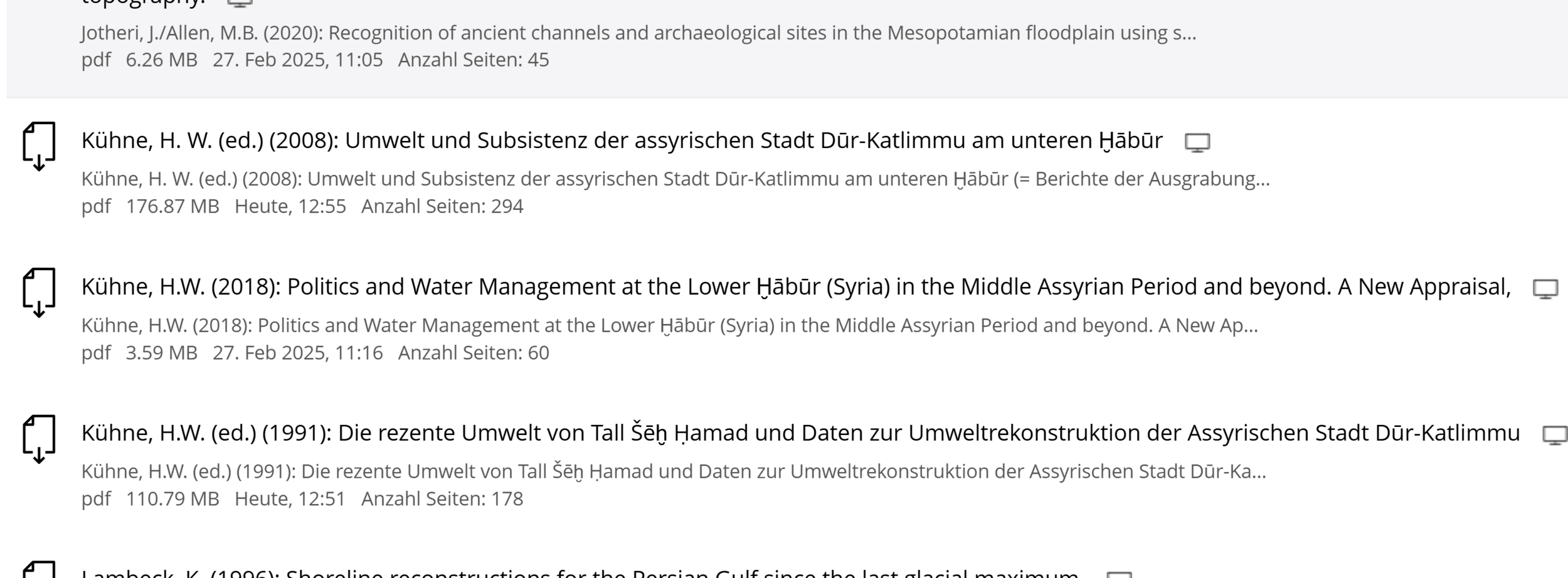Click file size 3.59 MB

161,353
